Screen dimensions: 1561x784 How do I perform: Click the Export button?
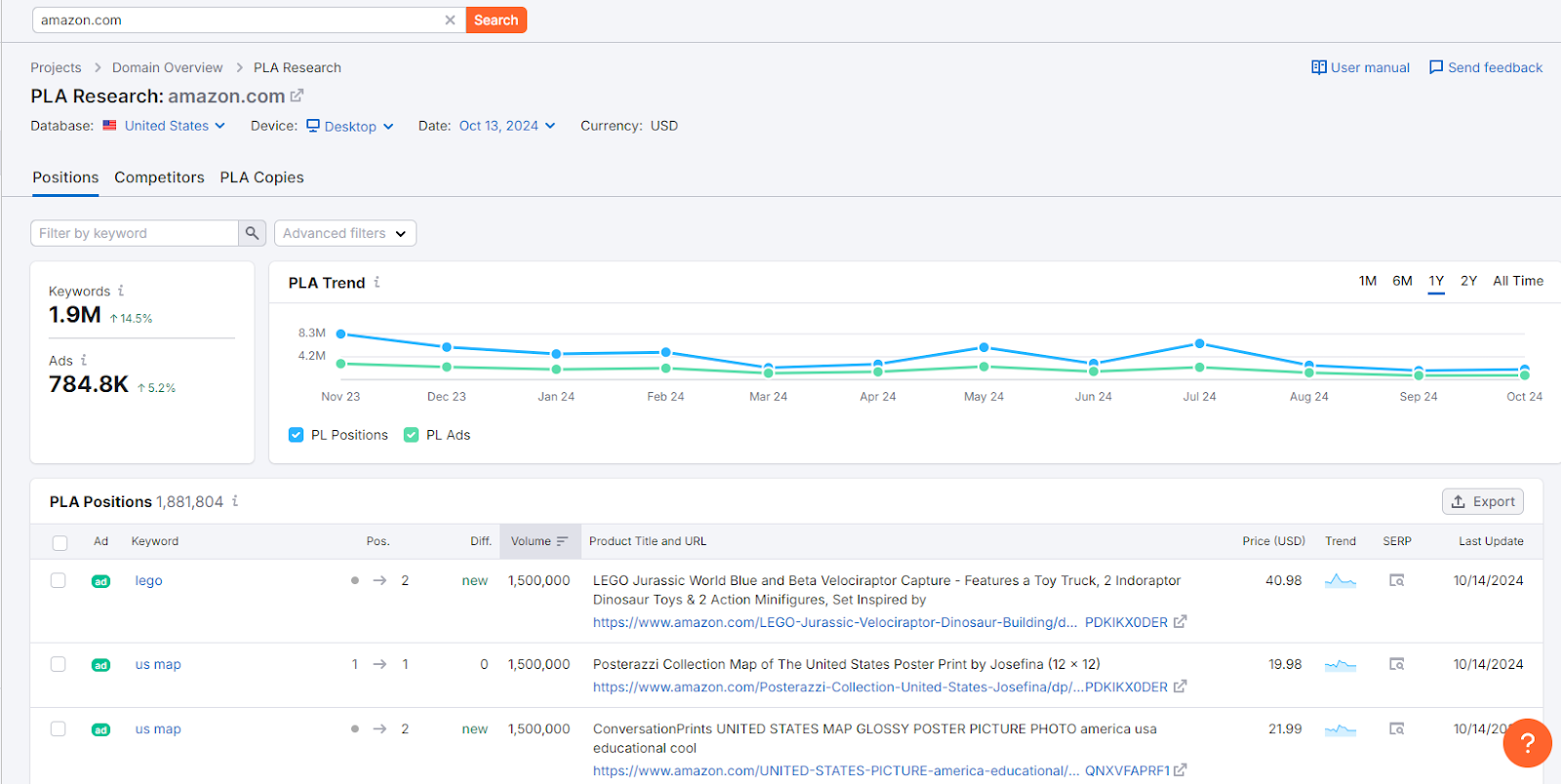coord(1483,501)
